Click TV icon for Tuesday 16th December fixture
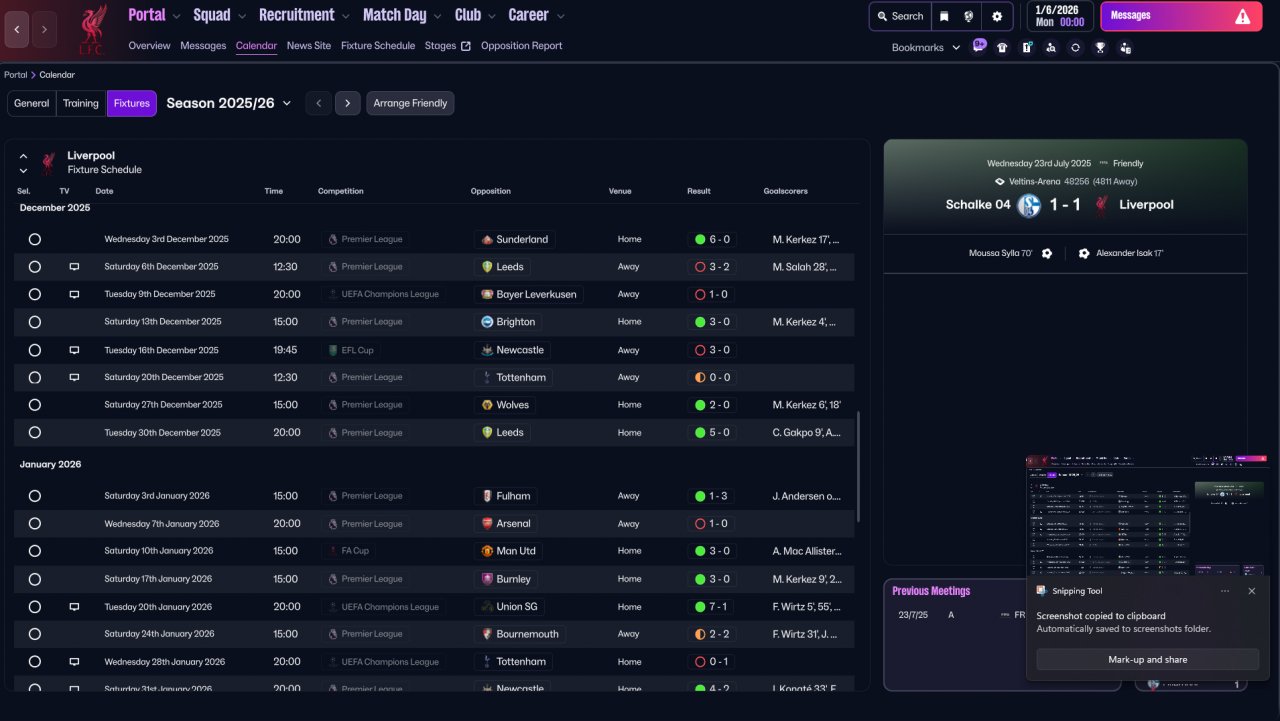 click(x=74, y=350)
